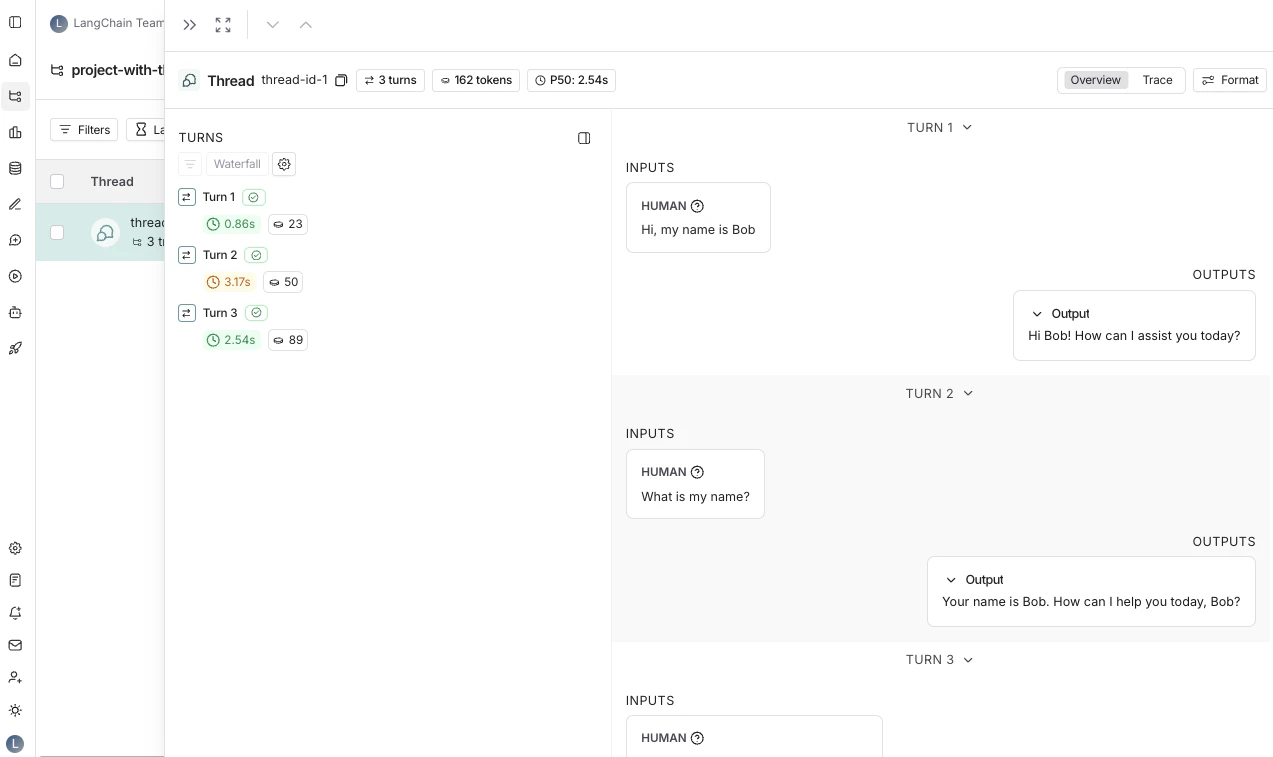Collapse the Output under Turn 2
This screenshot has width=1273, height=757.
(x=952, y=580)
